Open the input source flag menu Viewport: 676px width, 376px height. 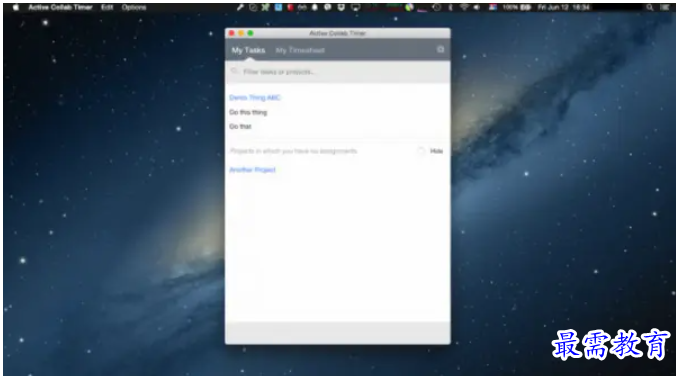492,7
